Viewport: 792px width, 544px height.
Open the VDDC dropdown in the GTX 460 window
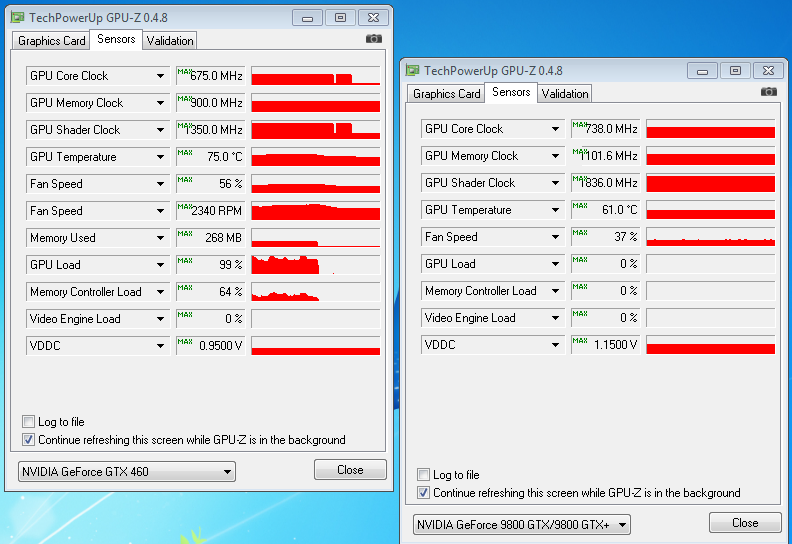coord(97,346)
